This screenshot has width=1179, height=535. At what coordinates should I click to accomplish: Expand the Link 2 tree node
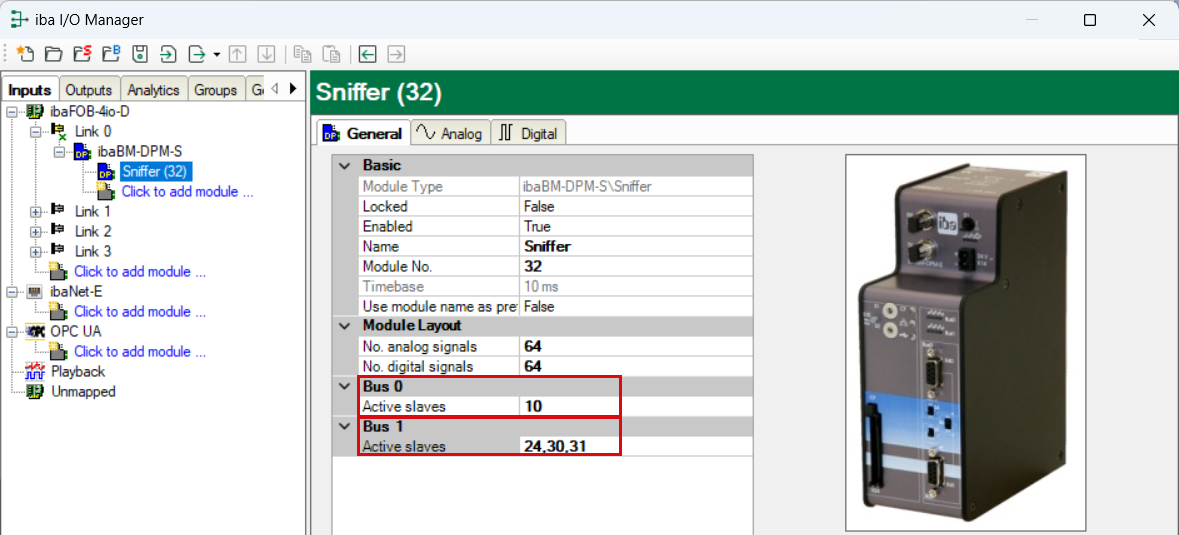point(35,231)
